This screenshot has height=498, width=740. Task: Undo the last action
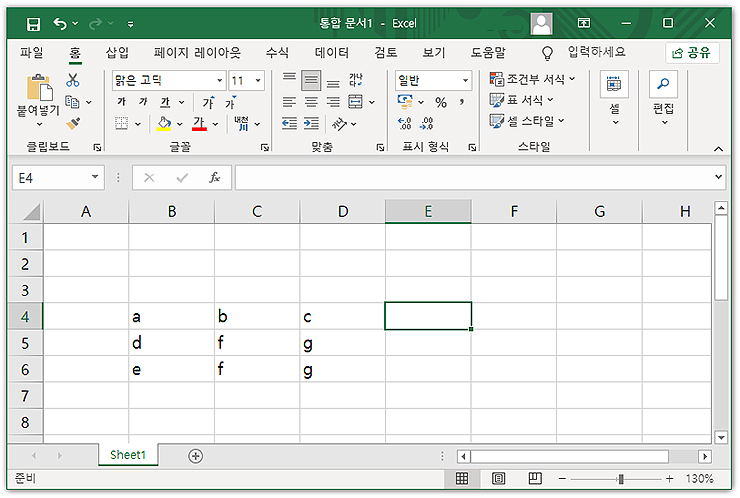(60, 23)
